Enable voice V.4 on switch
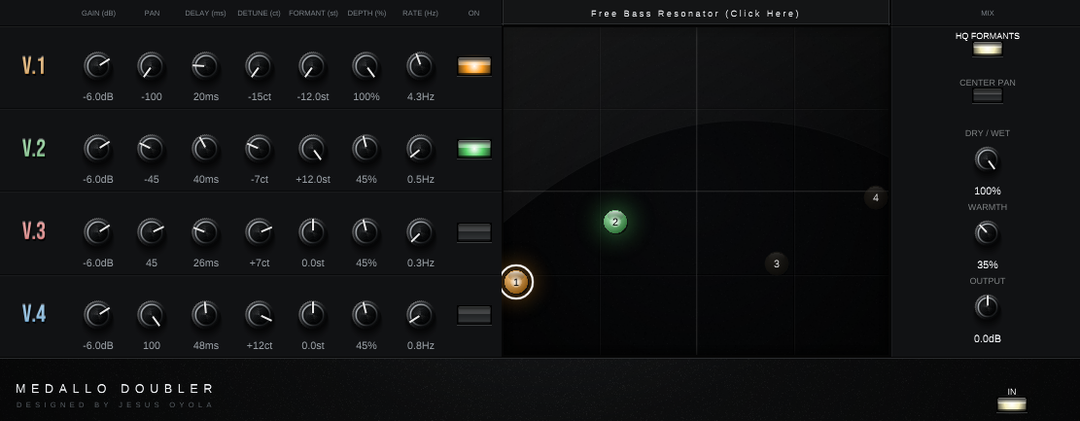Viewport: 1080px width, 421px height. (x=475, y=315)
